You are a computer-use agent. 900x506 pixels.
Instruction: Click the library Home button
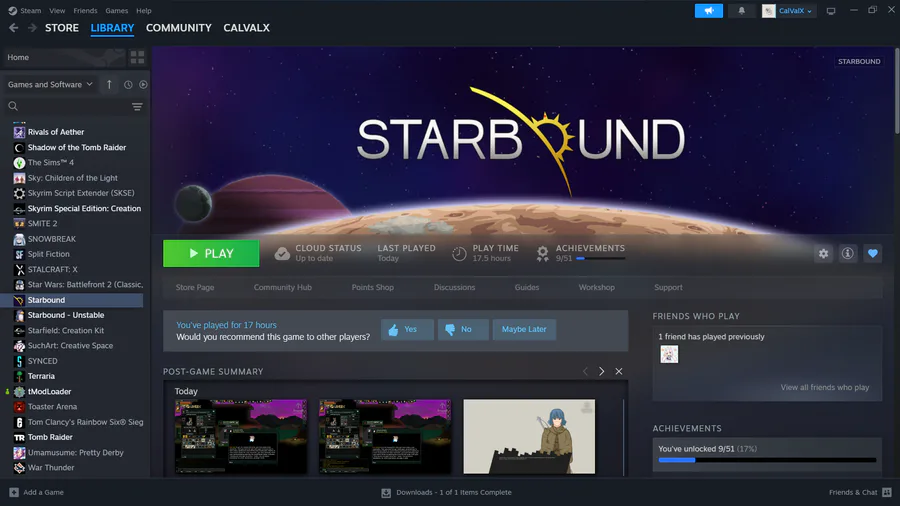[64, 57]
